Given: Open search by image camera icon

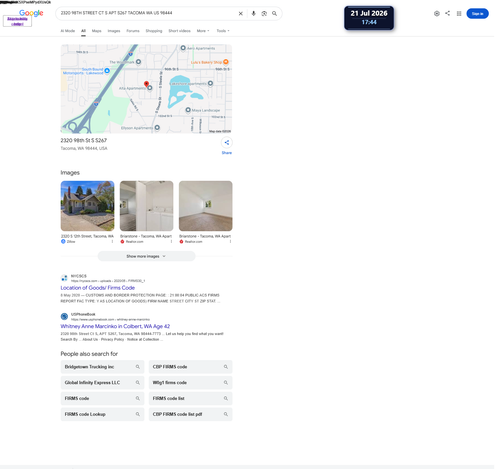Looking at the screenshot, I should (x=264, y=14).
